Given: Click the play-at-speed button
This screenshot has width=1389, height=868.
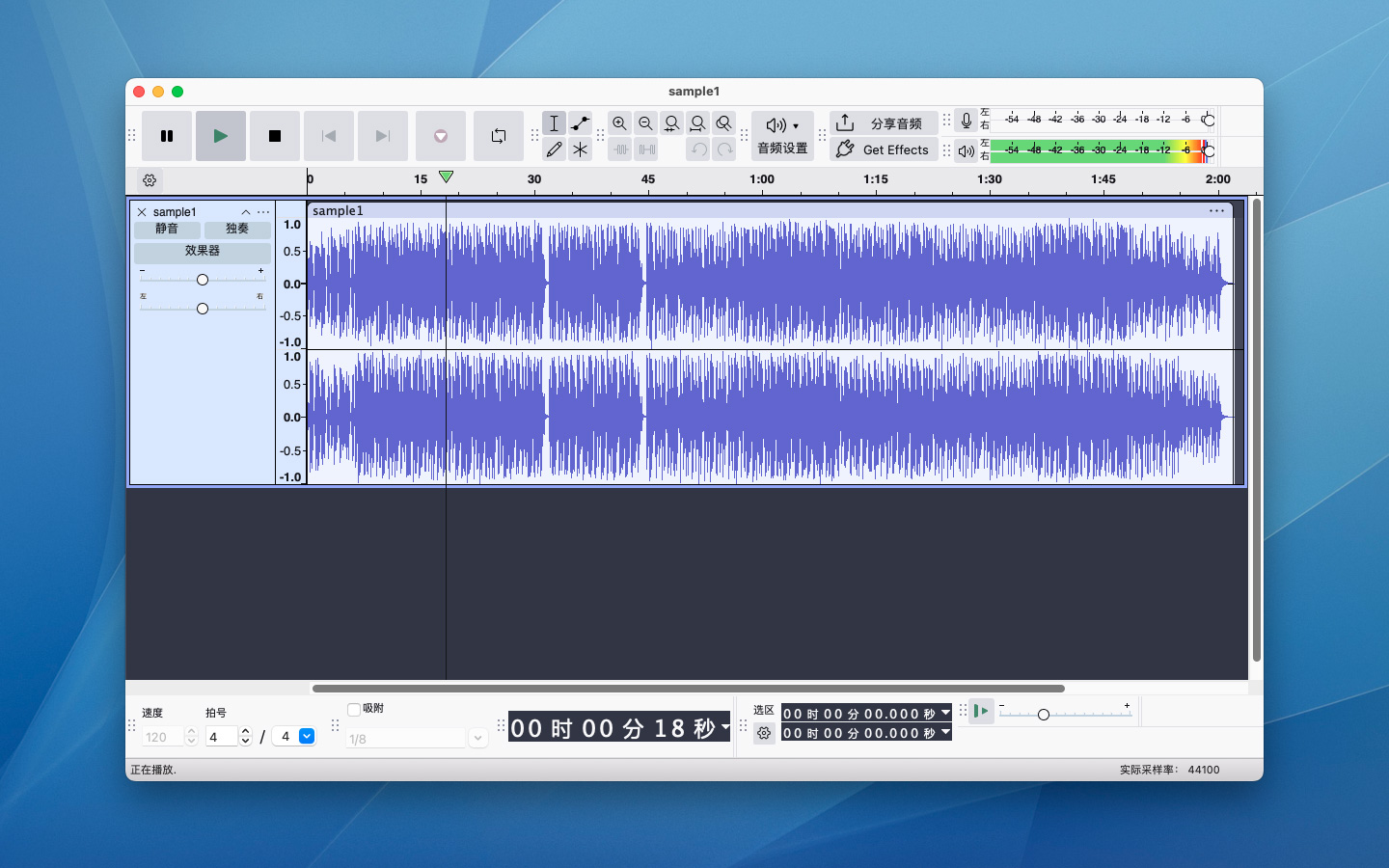Looking at the screenshot, I should [981, 711].
